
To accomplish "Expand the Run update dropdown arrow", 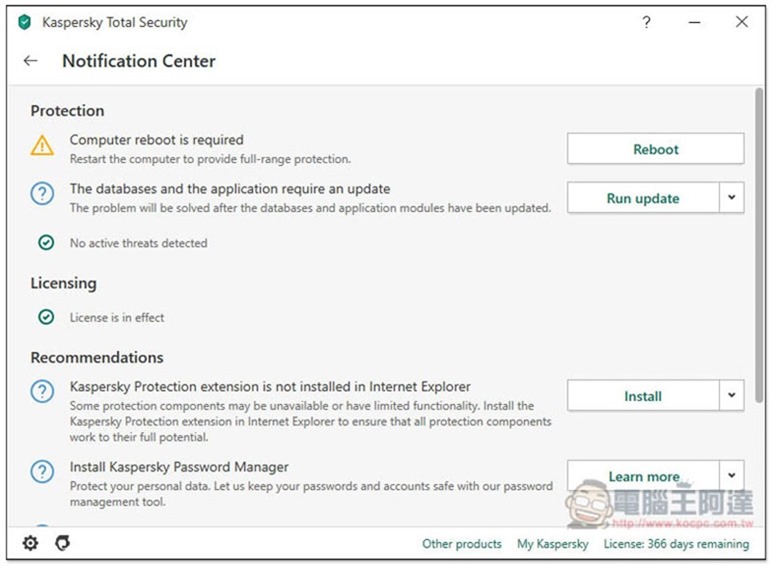I will point(732,198).
